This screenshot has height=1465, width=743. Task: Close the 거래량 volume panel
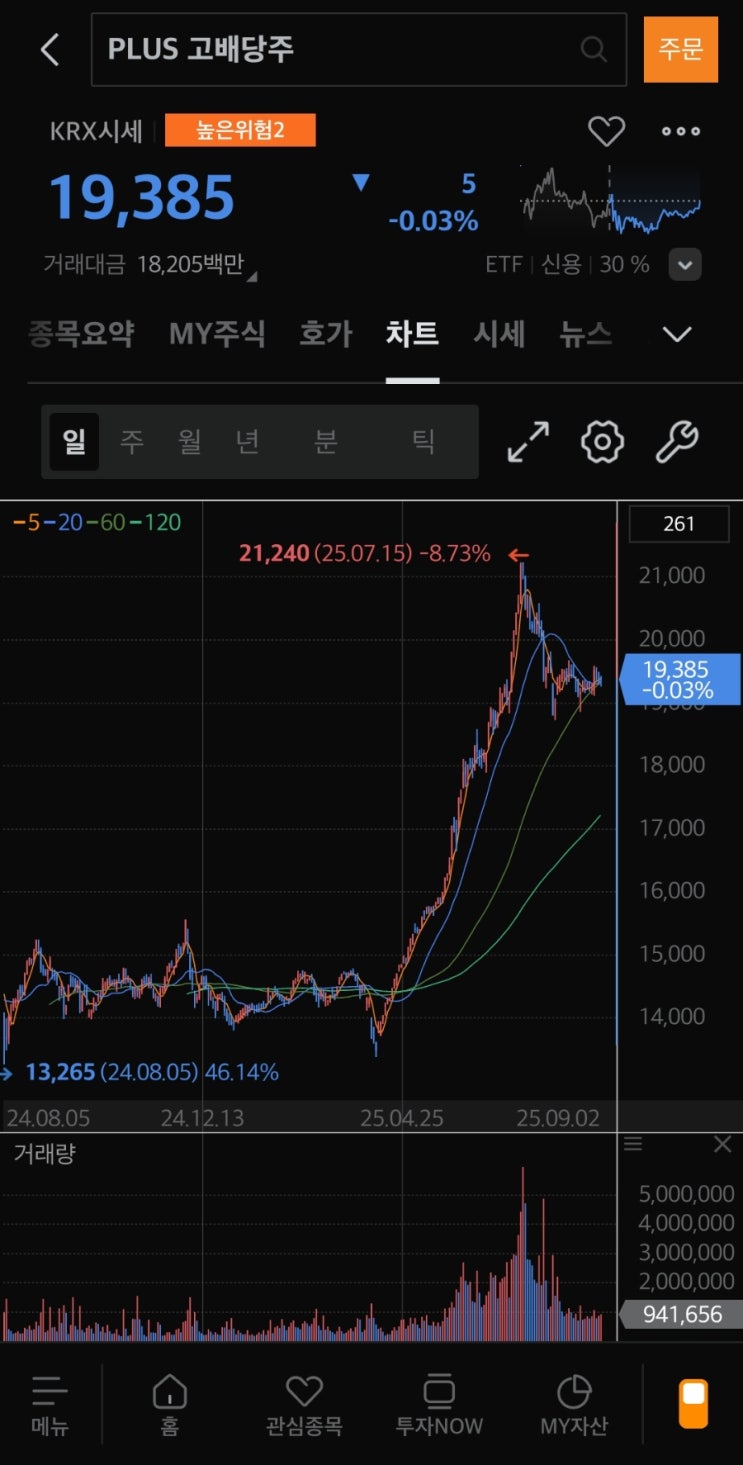tap(722, 1145)
